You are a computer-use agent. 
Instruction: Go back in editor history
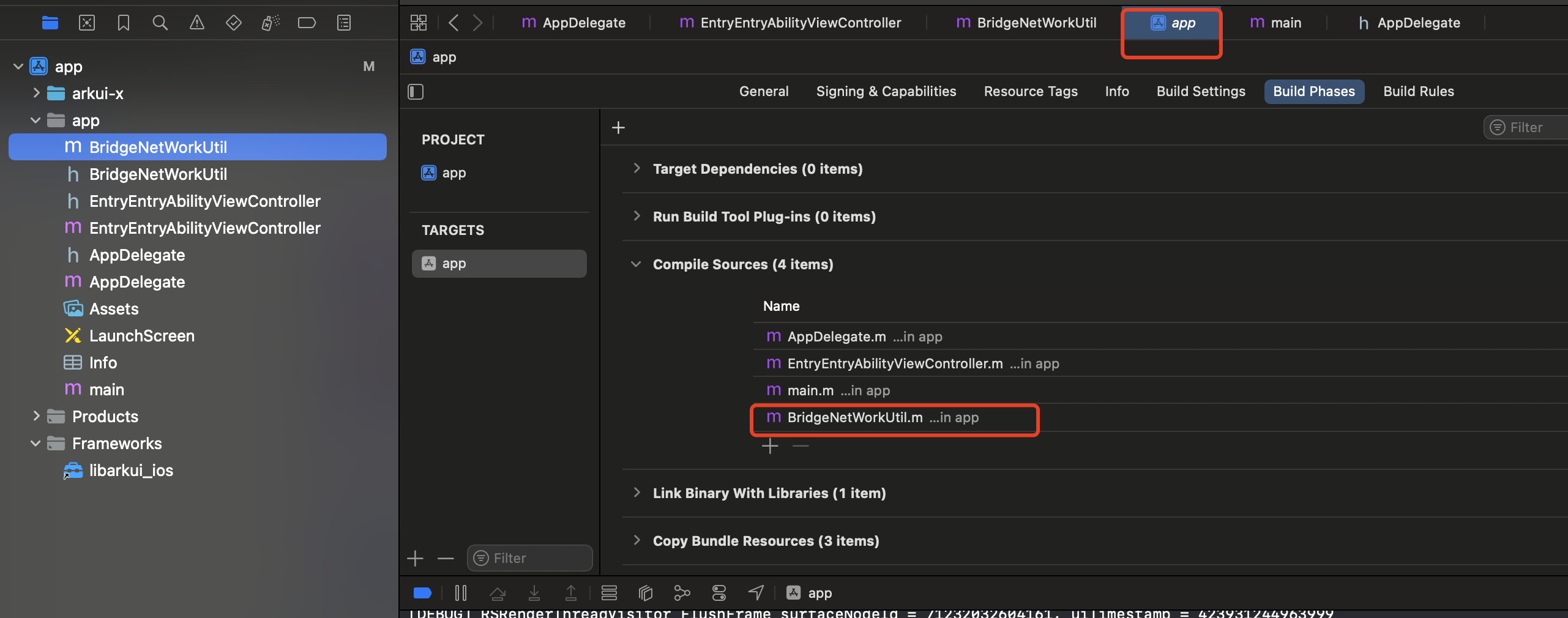pyautogui.click(x=454, y=23)
